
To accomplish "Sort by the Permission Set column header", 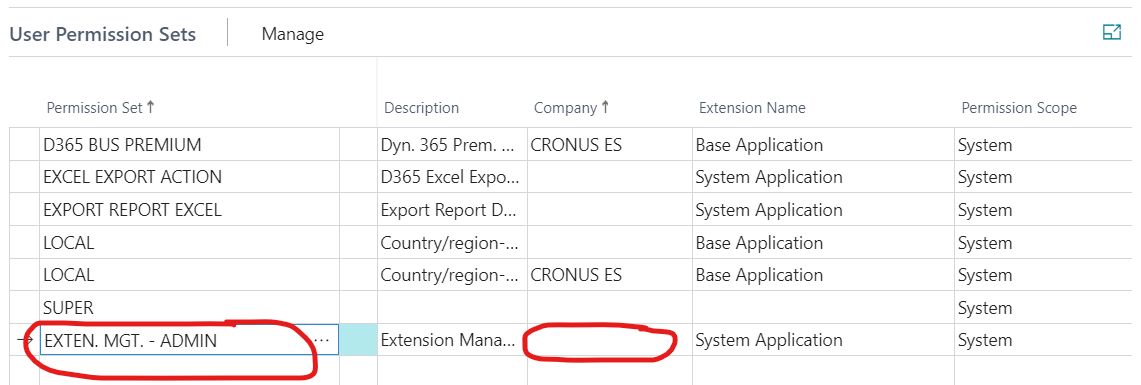I will (x=100, y=108).
